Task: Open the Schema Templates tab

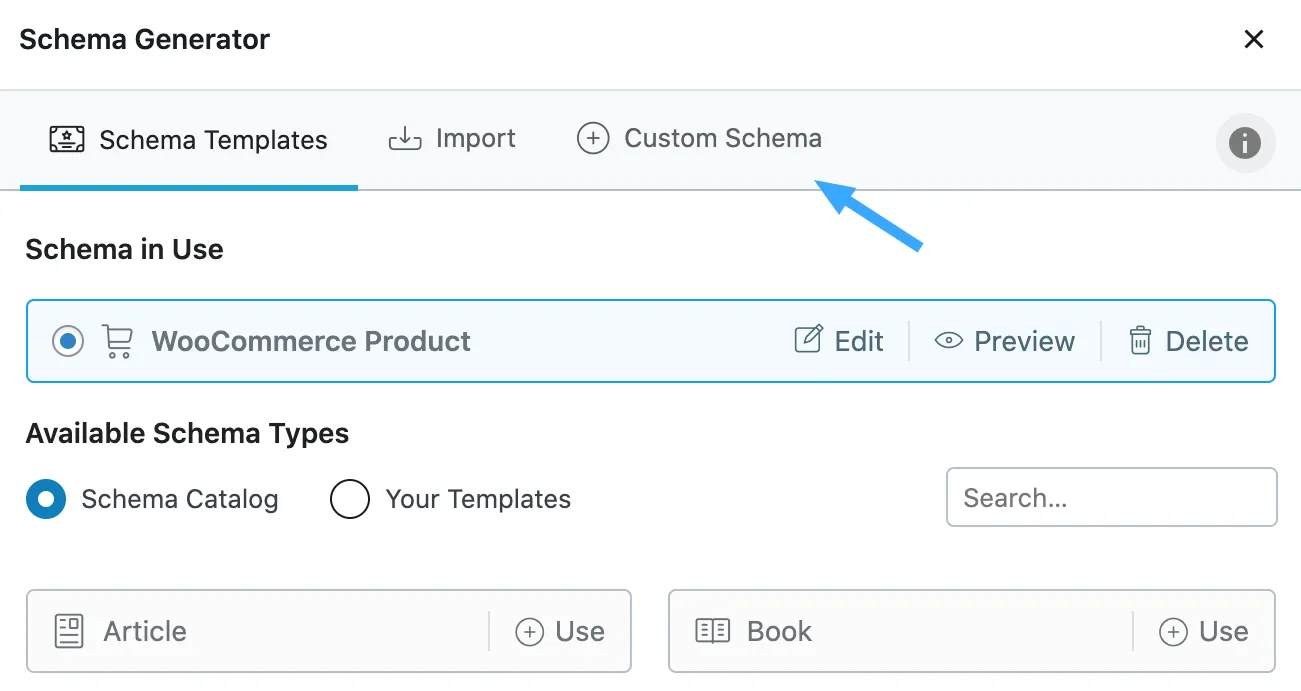Action: 189,139
